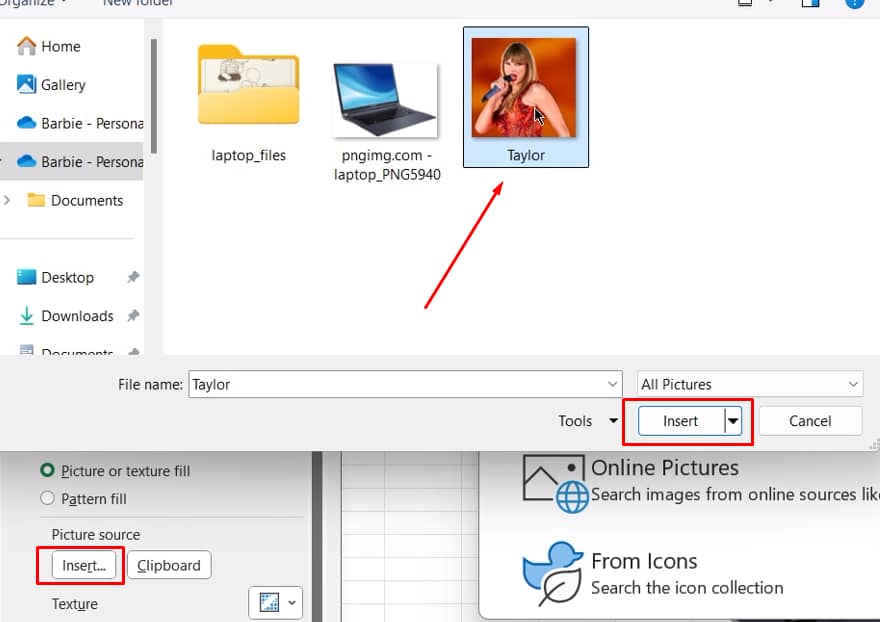Screen dimensions: 880x622
Task: Click New folder on the toolbar
Action: point(137,3)
